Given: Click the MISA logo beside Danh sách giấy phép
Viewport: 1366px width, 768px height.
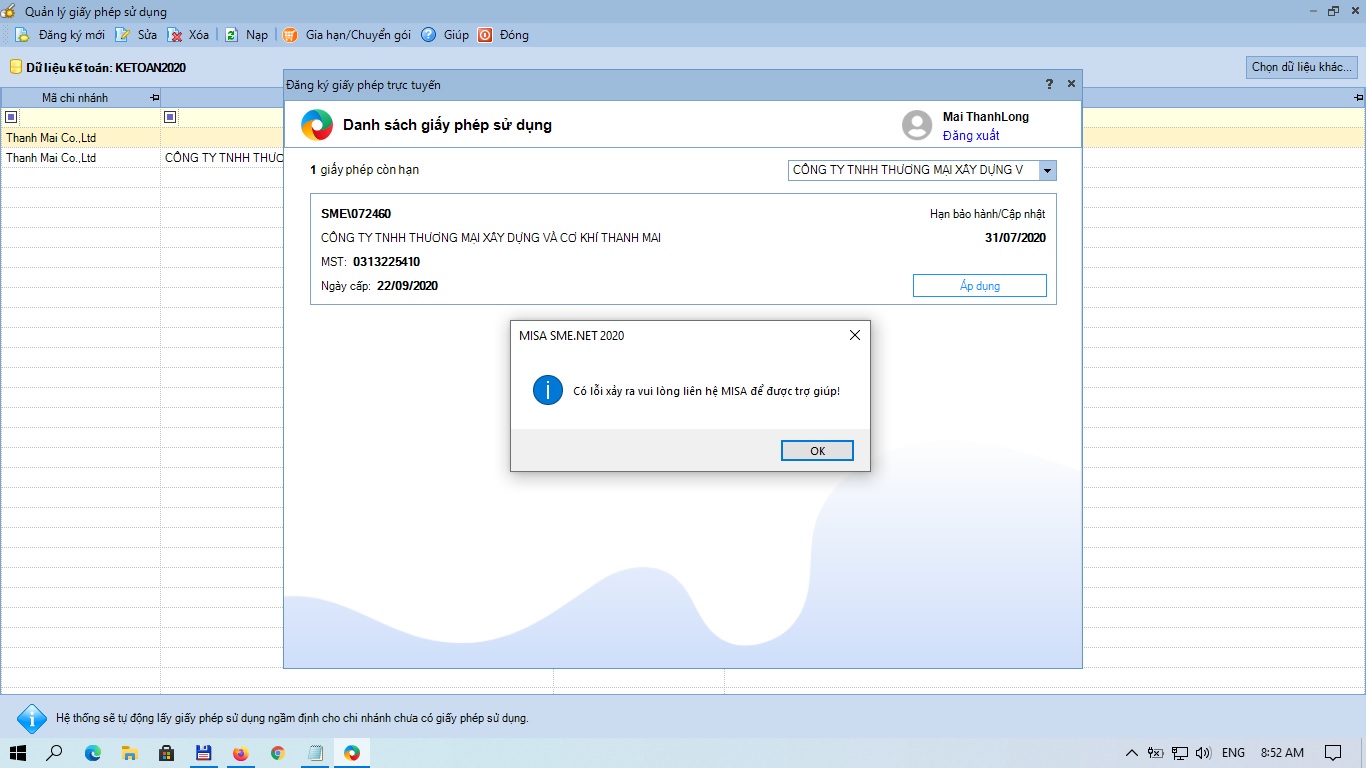Looking at the screenshot, I should [x=317, y=125].
